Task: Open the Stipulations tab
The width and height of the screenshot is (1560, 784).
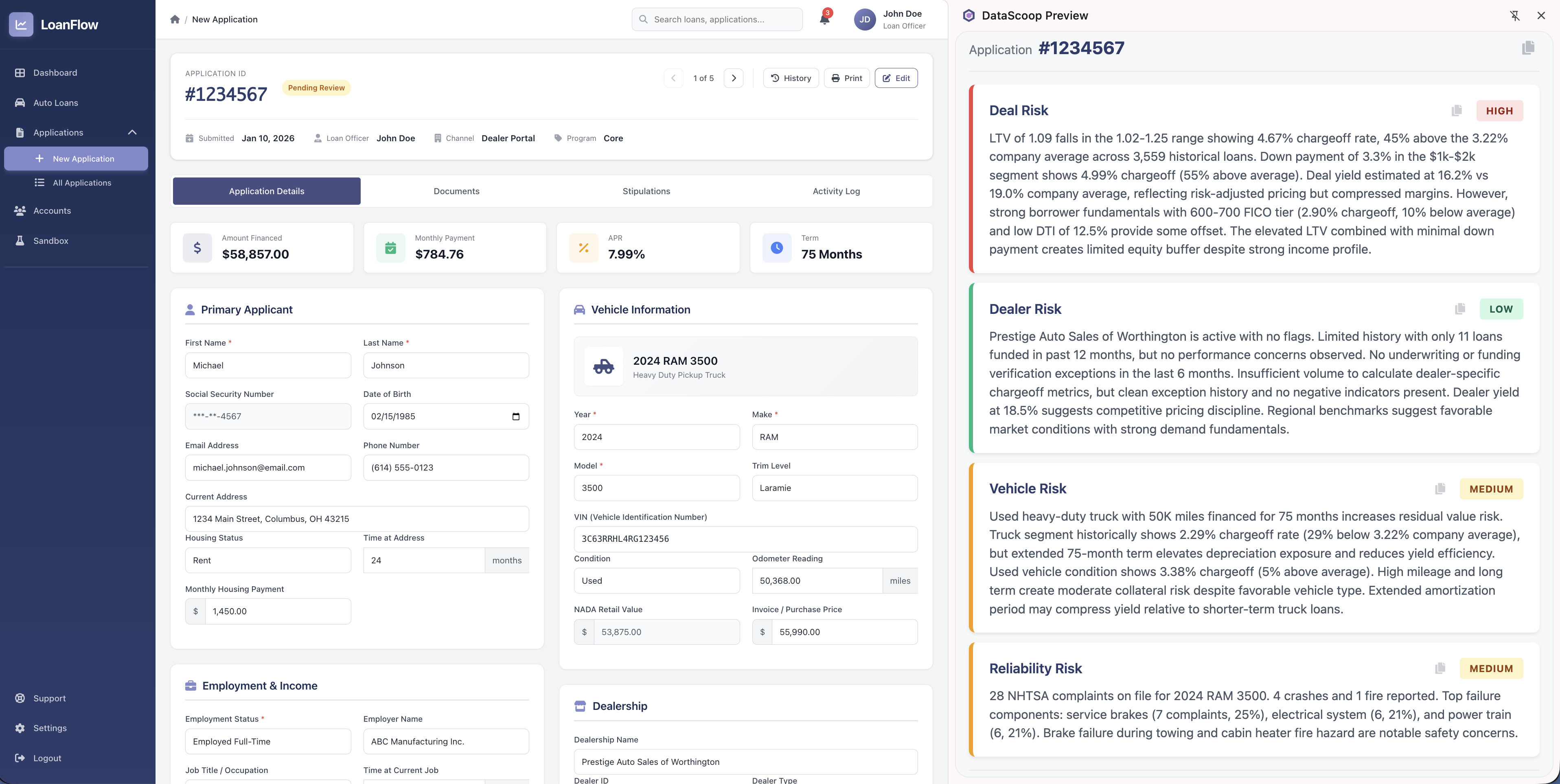Action: (646, 191)
